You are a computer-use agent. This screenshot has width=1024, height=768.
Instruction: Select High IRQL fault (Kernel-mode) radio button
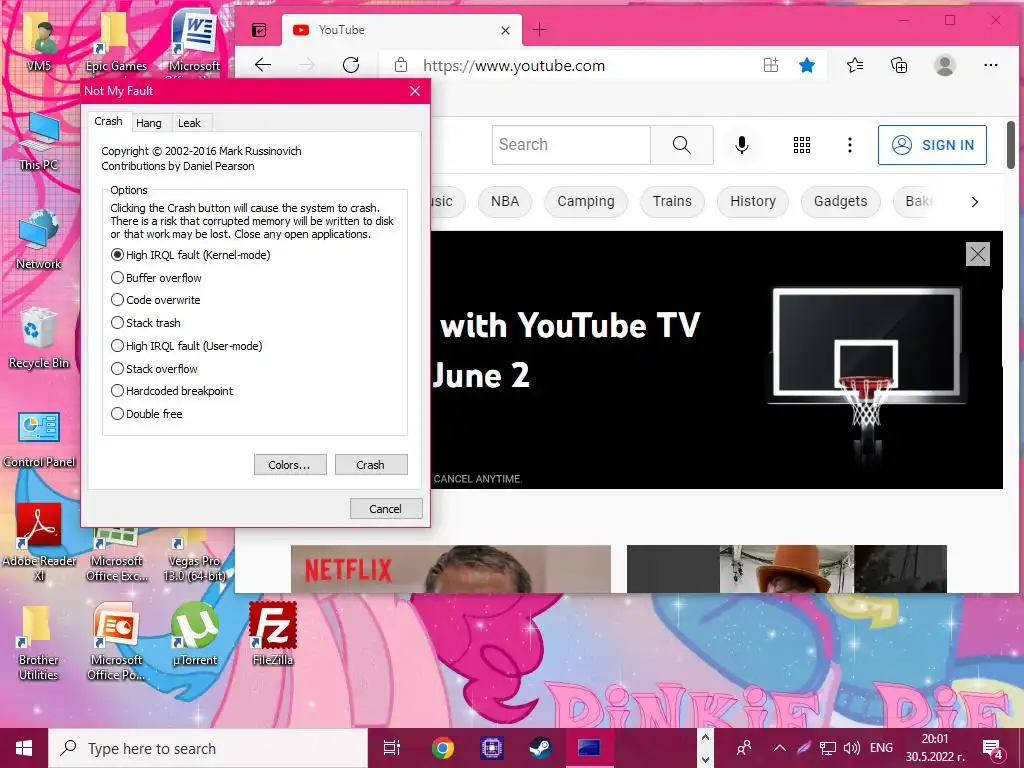point(191,255)
